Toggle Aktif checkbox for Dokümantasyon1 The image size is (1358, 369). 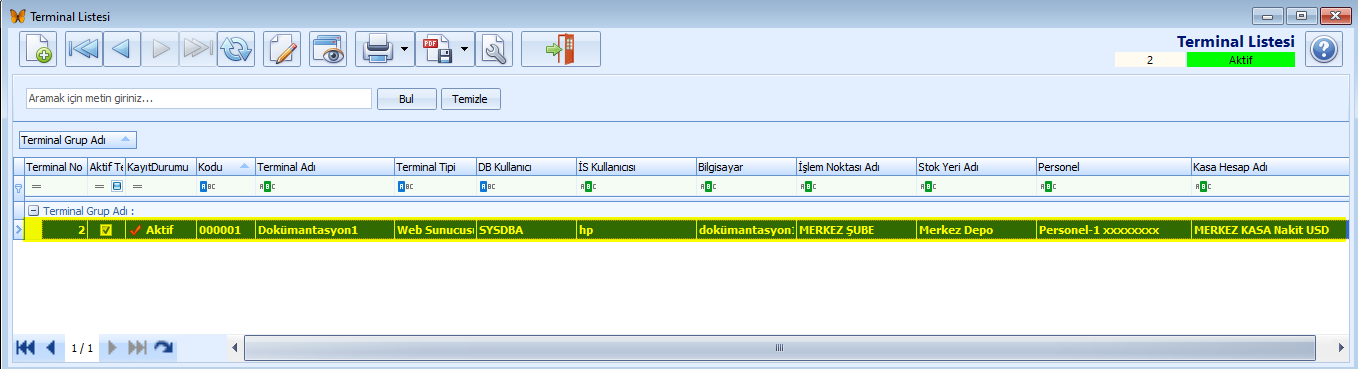pos(105,230)
